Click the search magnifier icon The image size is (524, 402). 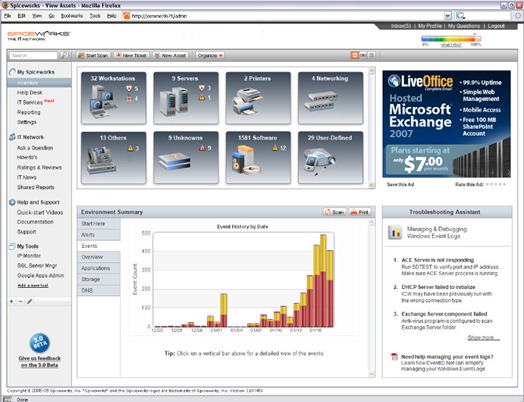click(x=64, y=55)
